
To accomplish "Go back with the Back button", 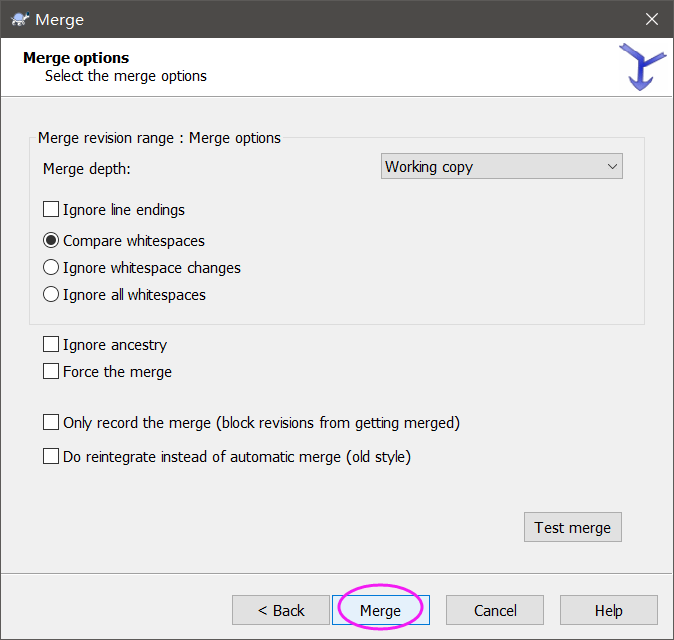I will (x=281, y=610).
